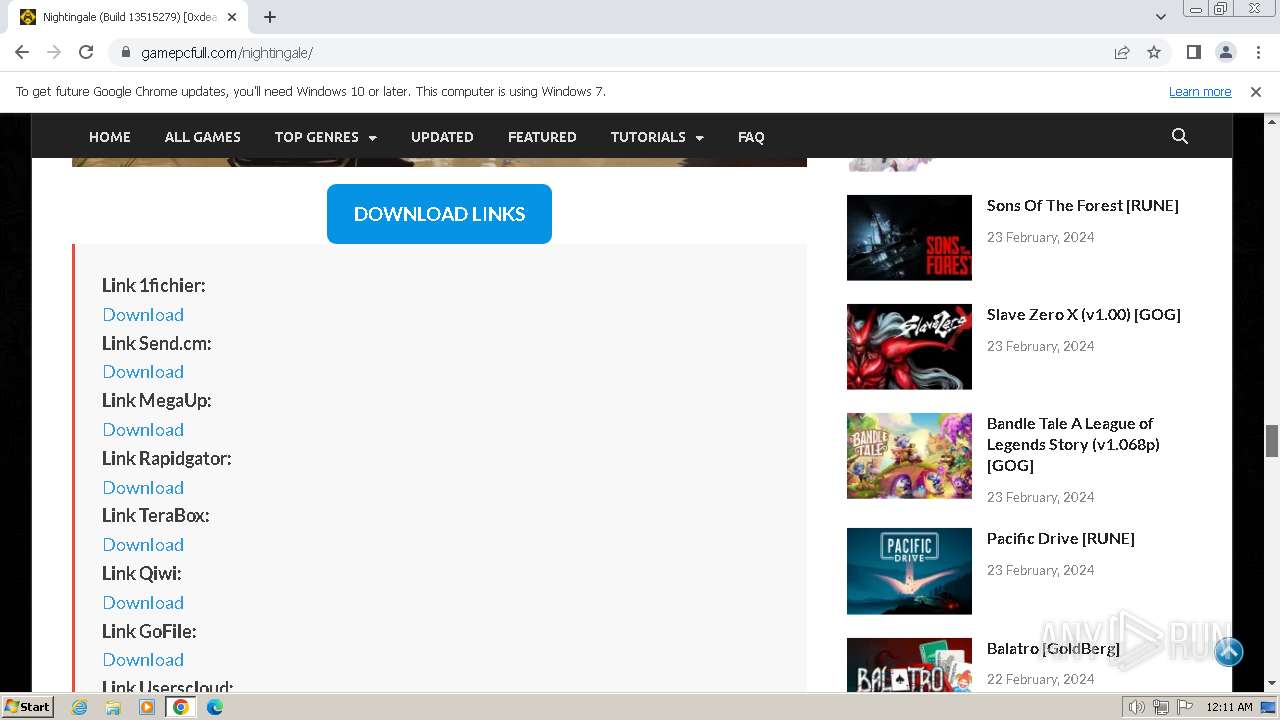The width and height of the screenshot is (1280, 720).
Task: Click the browser forward arrow
Action: click(54, 53)
